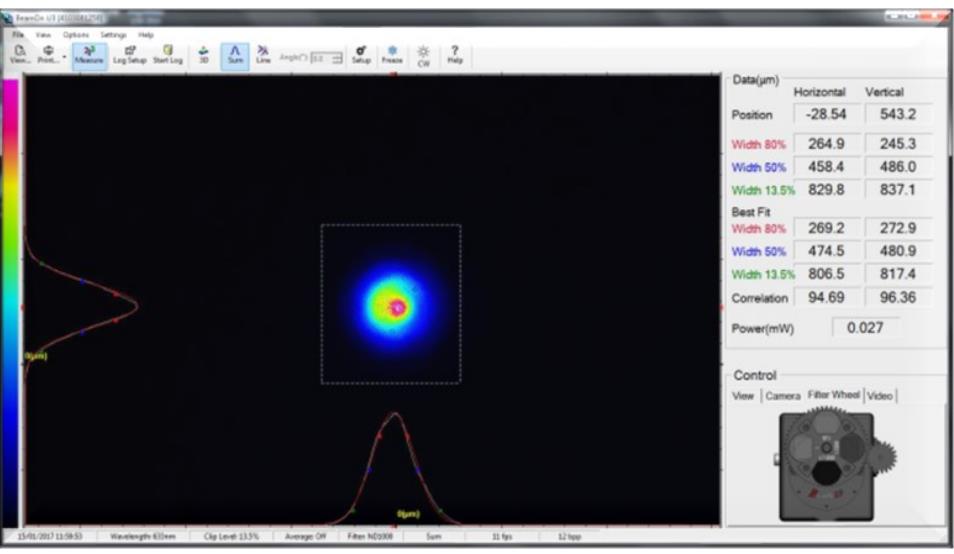Adjust the Angle spinner arrows

[x=337, y=59]
